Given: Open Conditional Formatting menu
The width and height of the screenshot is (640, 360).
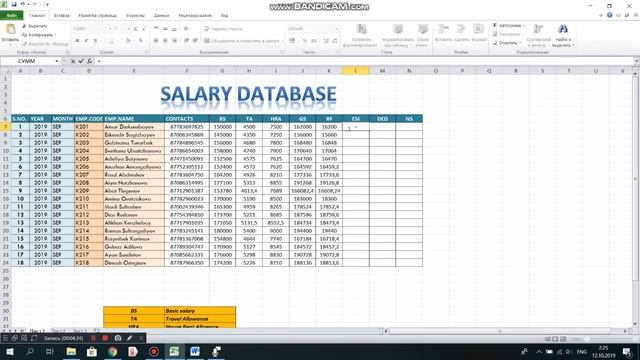Looking at the screenshot, I should click(360, 36).
